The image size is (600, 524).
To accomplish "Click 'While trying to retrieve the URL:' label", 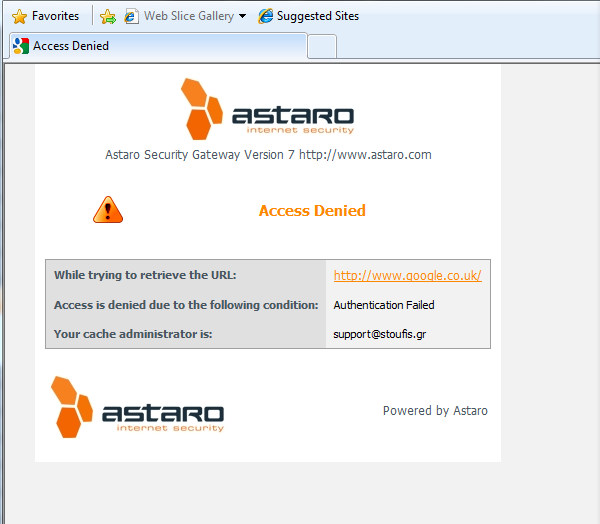I will point(145,275).
